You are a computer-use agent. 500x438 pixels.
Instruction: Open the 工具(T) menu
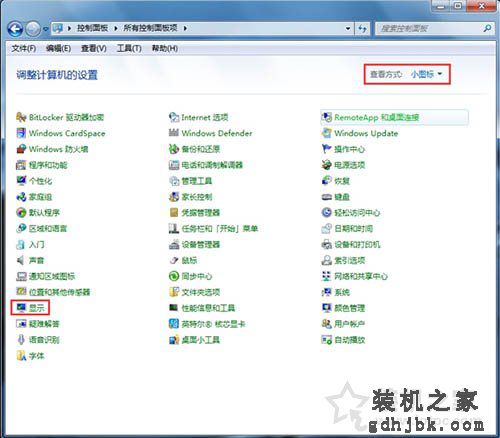coord(129,48)
